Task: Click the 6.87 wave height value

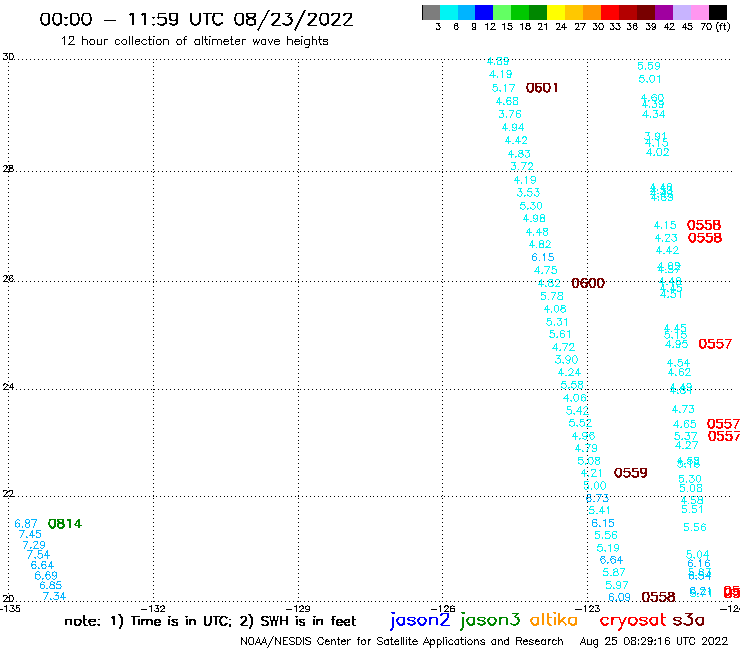Action: 25,524
